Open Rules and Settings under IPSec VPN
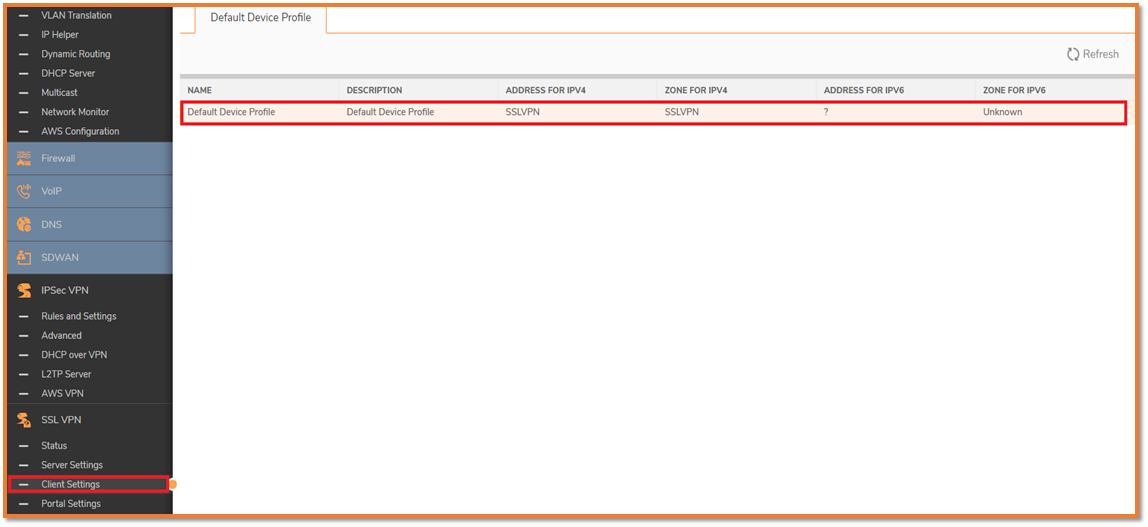 point(78,316)
